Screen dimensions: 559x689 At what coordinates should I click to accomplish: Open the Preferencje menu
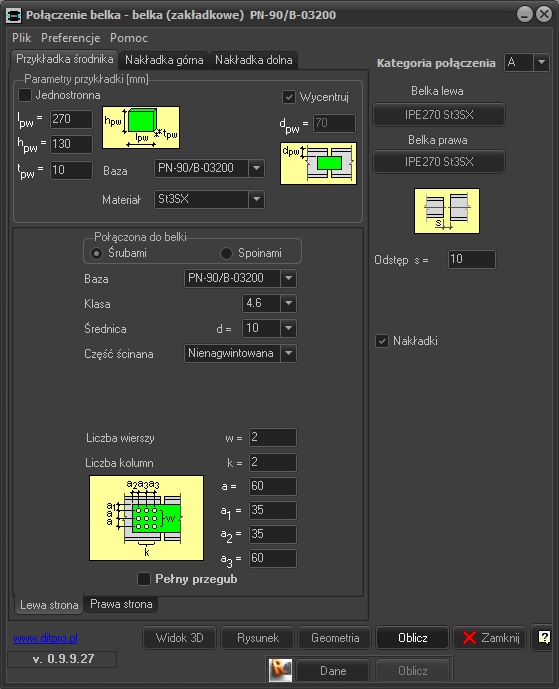(71, 38)
